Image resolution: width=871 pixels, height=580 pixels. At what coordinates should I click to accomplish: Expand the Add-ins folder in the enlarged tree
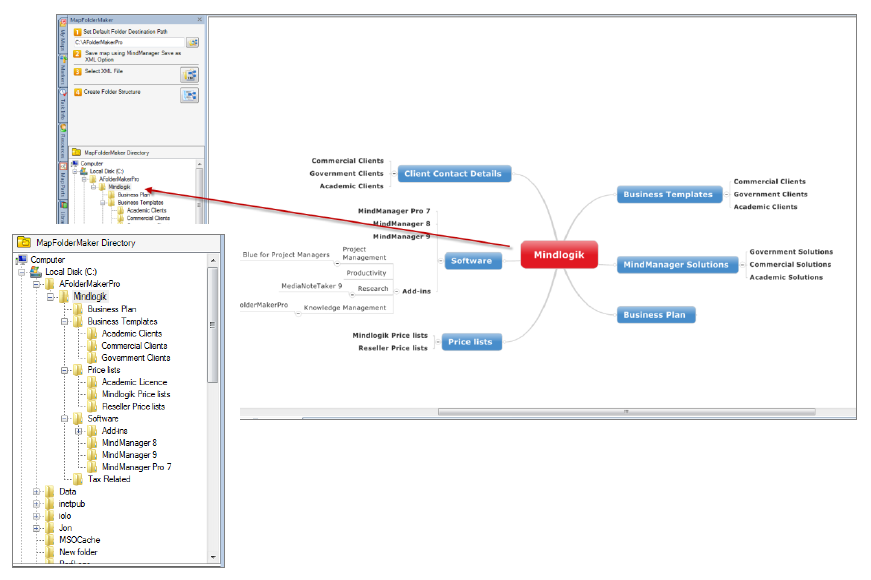point(78,431)
